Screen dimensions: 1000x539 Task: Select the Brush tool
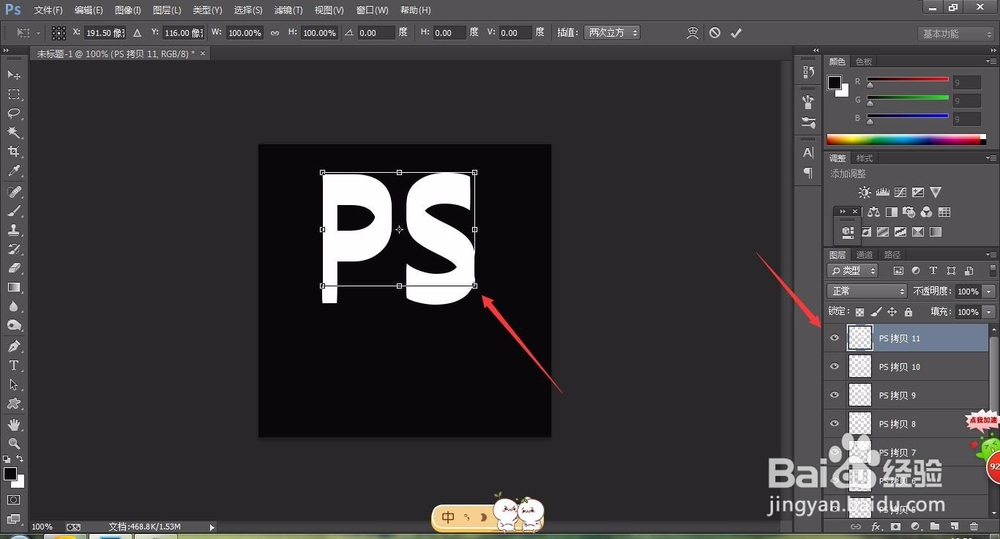[13, 210]
